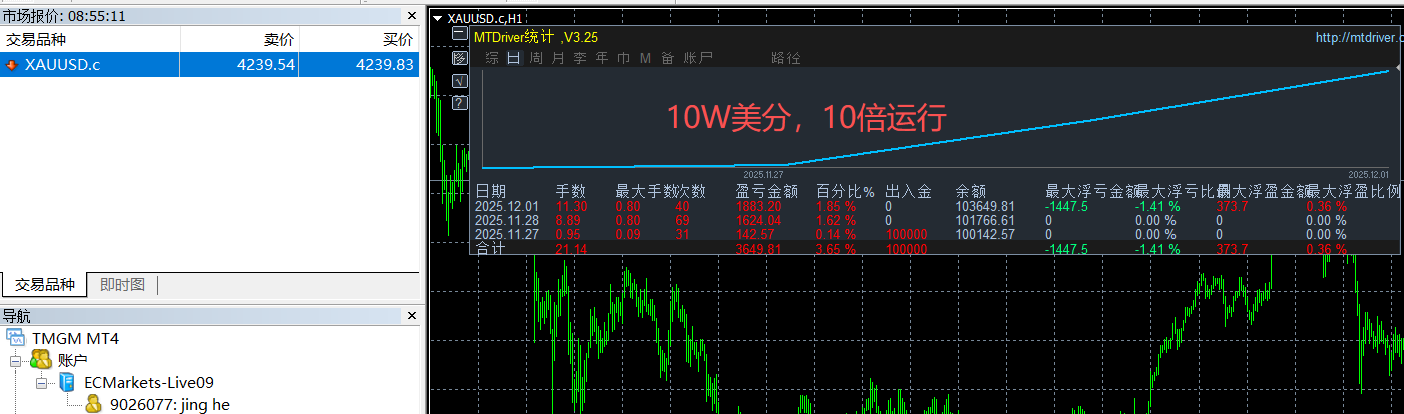The height and width of the screenshot is (414, 1404).
Task: Click the 买价 column header
Action: 358,39
